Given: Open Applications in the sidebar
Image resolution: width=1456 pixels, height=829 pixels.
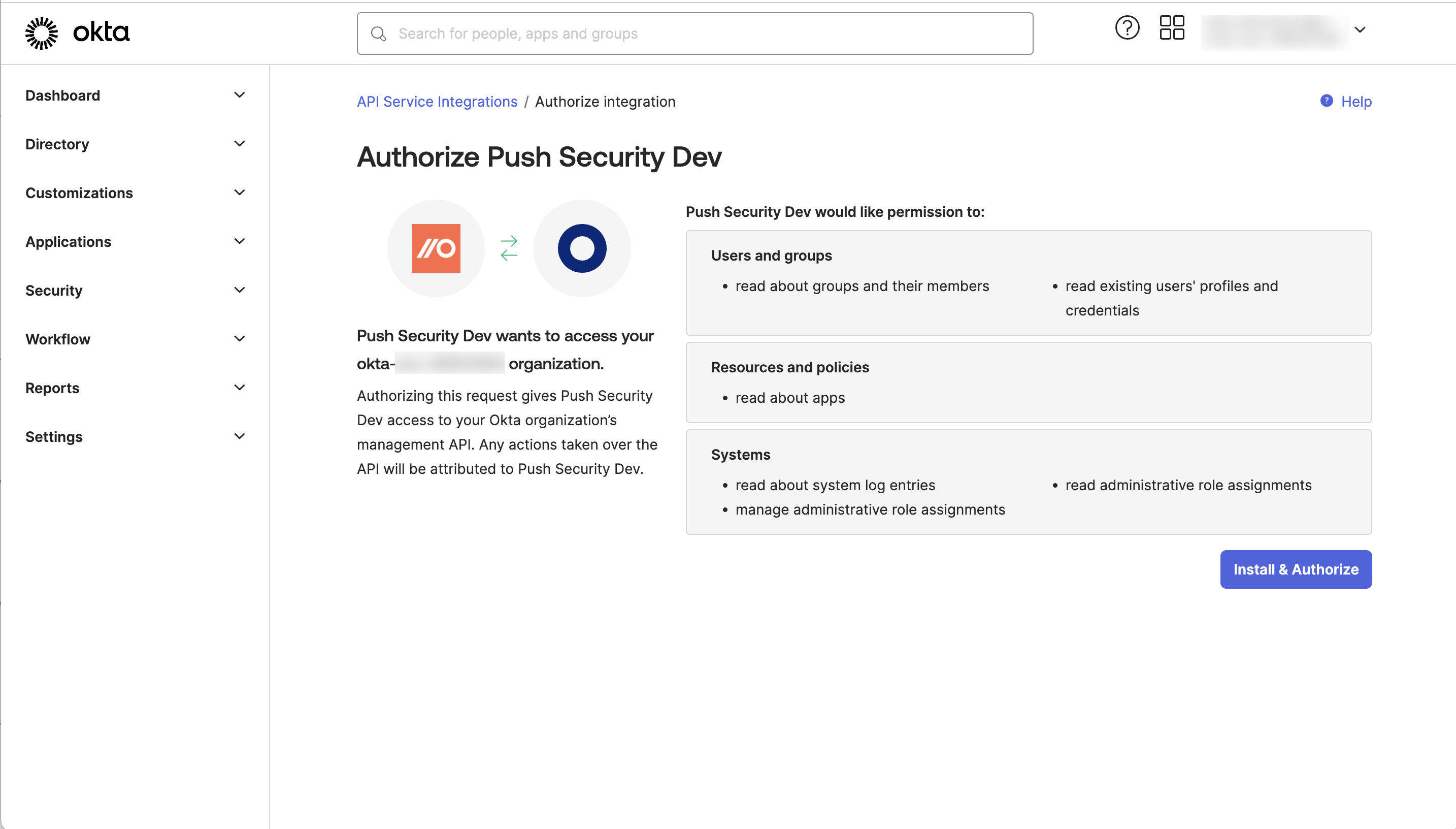Looking at the screenshot, I should click(68, 242).
